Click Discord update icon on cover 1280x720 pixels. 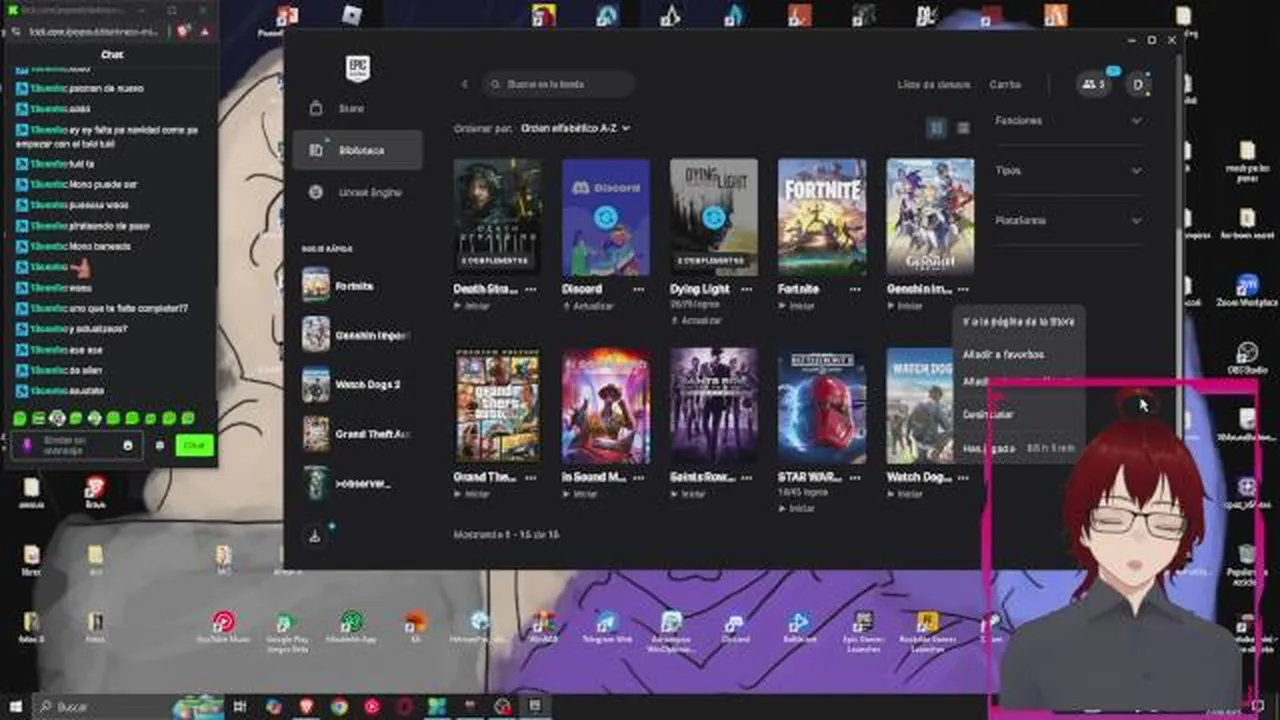click(x=605, y=216)
